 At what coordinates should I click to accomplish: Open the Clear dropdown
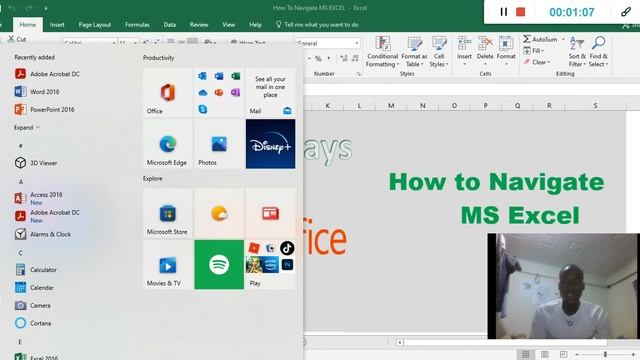click(x=537, y=62)
